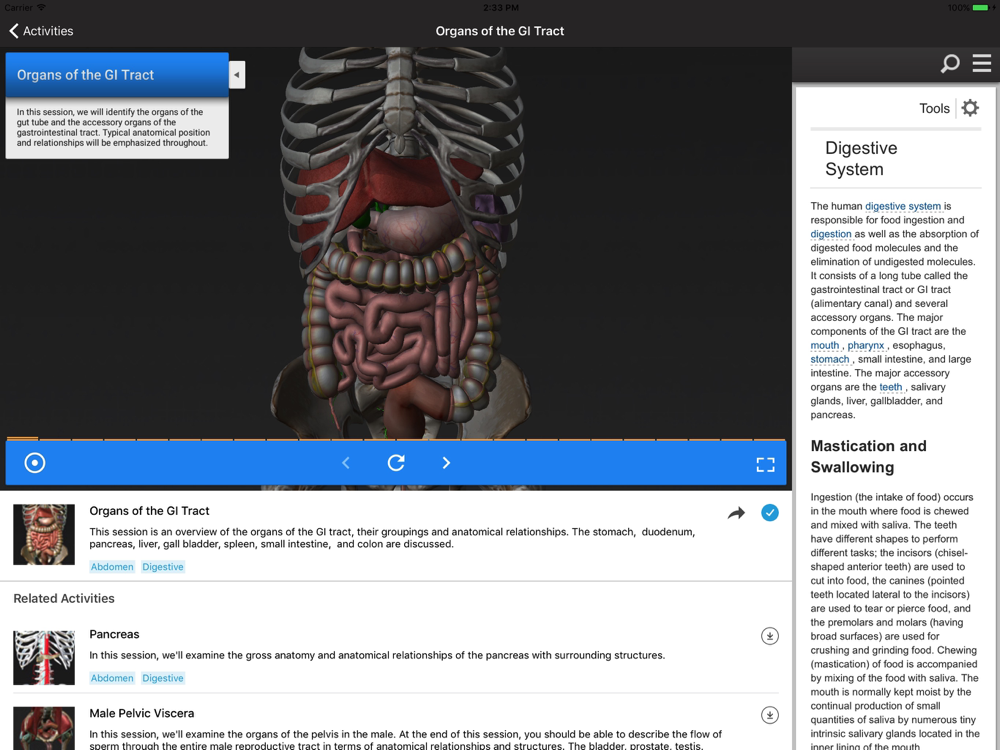Go to the next step arrow

(446, 463)
